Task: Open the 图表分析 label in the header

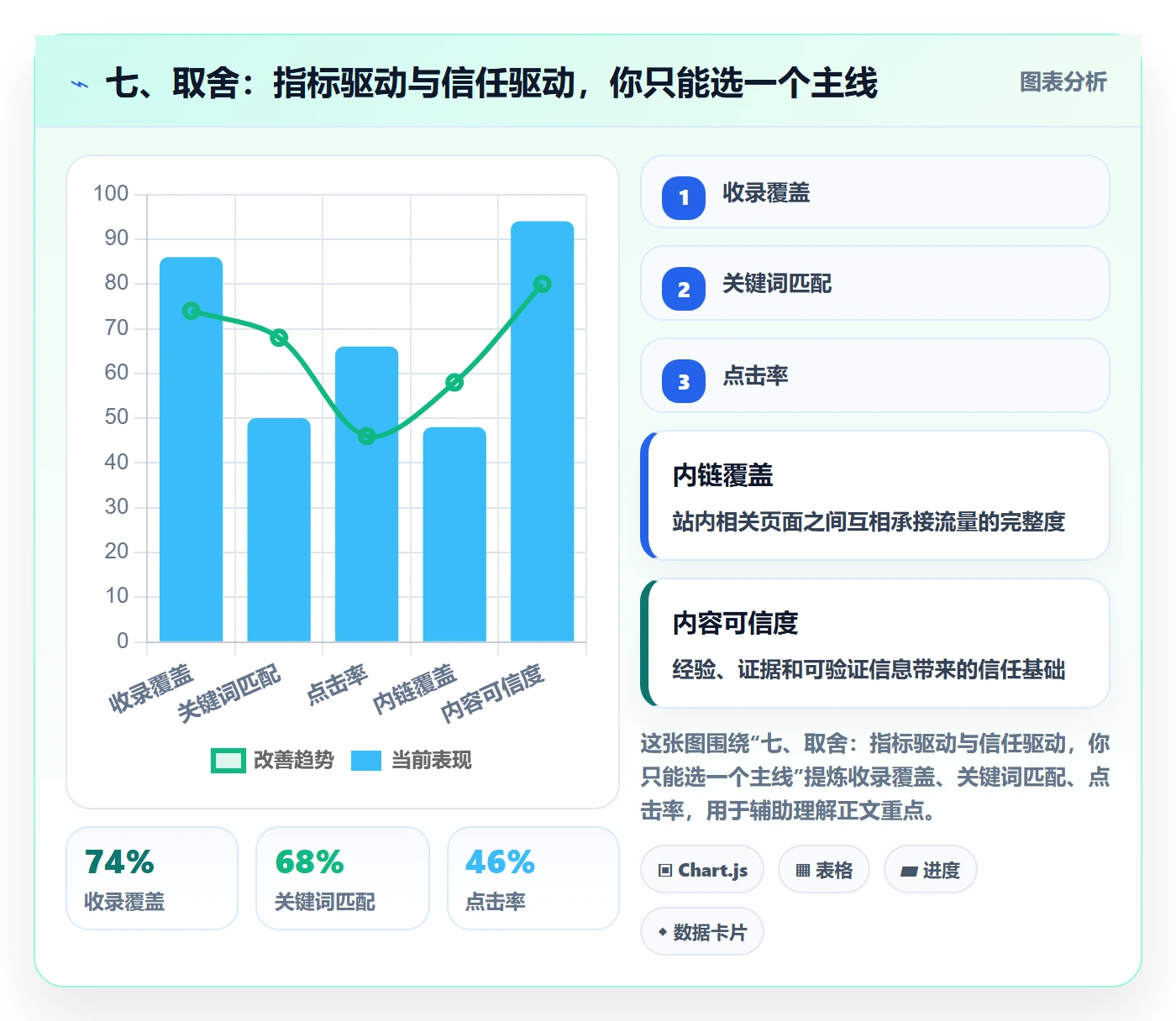Action: click(1063, 82)
